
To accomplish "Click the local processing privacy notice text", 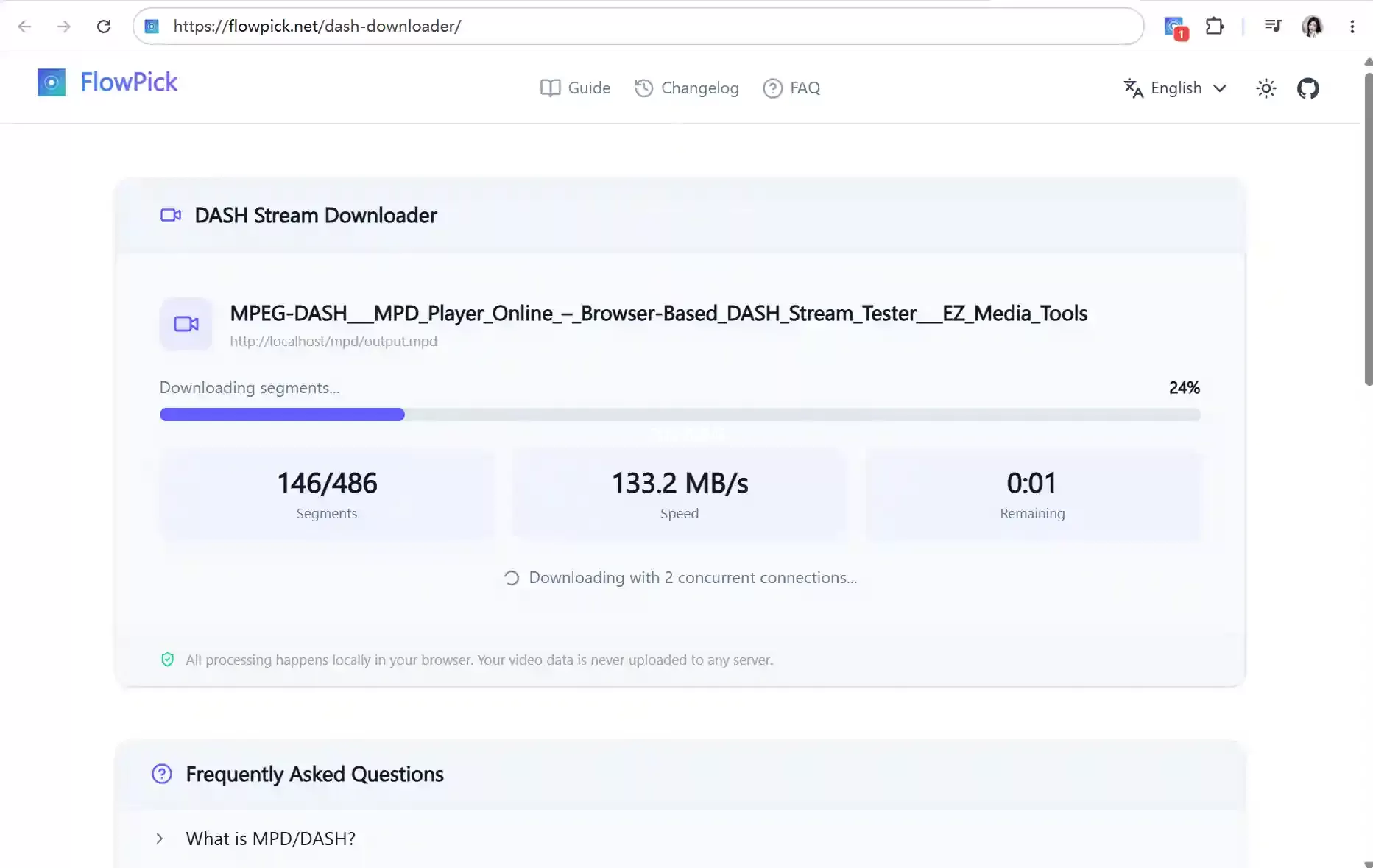I will click(x=479, y=660).
